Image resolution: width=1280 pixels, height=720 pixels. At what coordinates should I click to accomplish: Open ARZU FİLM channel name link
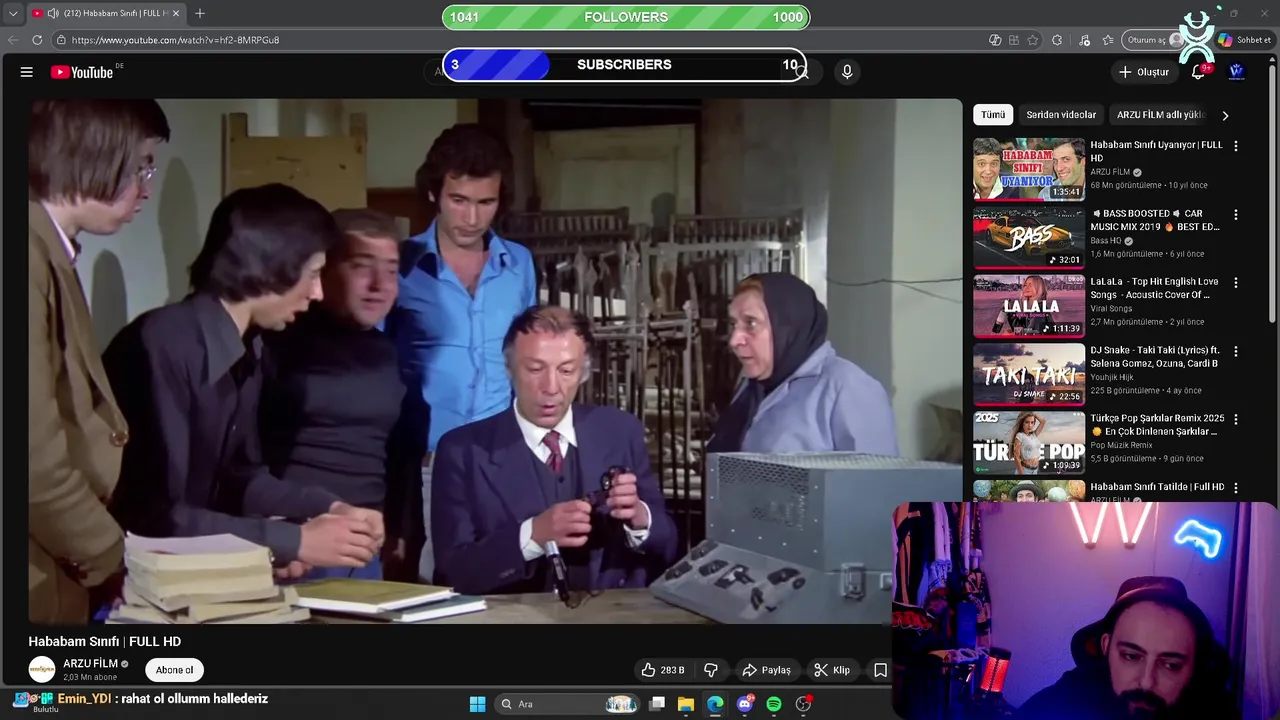90,663
